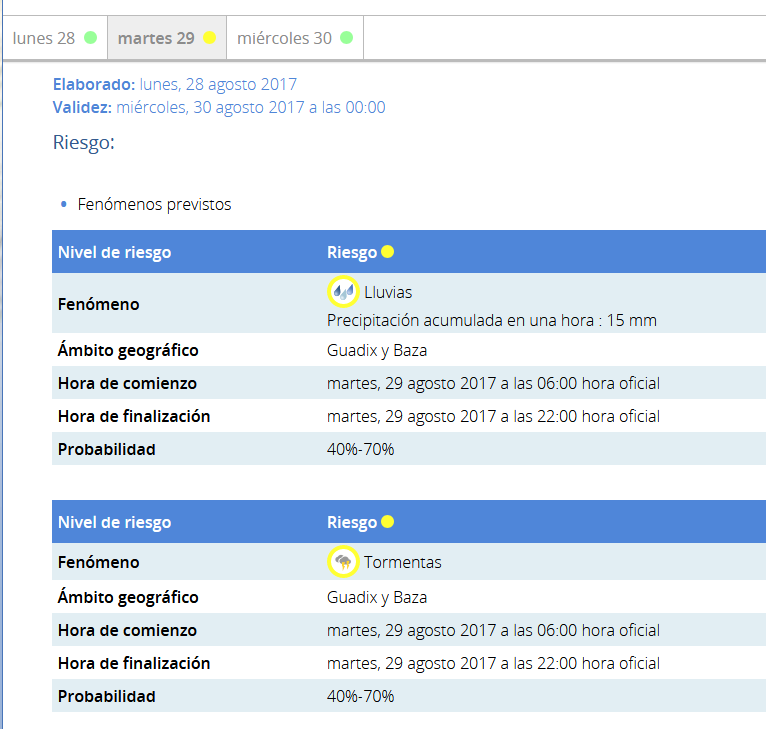Viewport: 766px width, 729px height.
Task: Click the Elaborado date lunes, 28 agosto 2017
Action: [218, 85]
